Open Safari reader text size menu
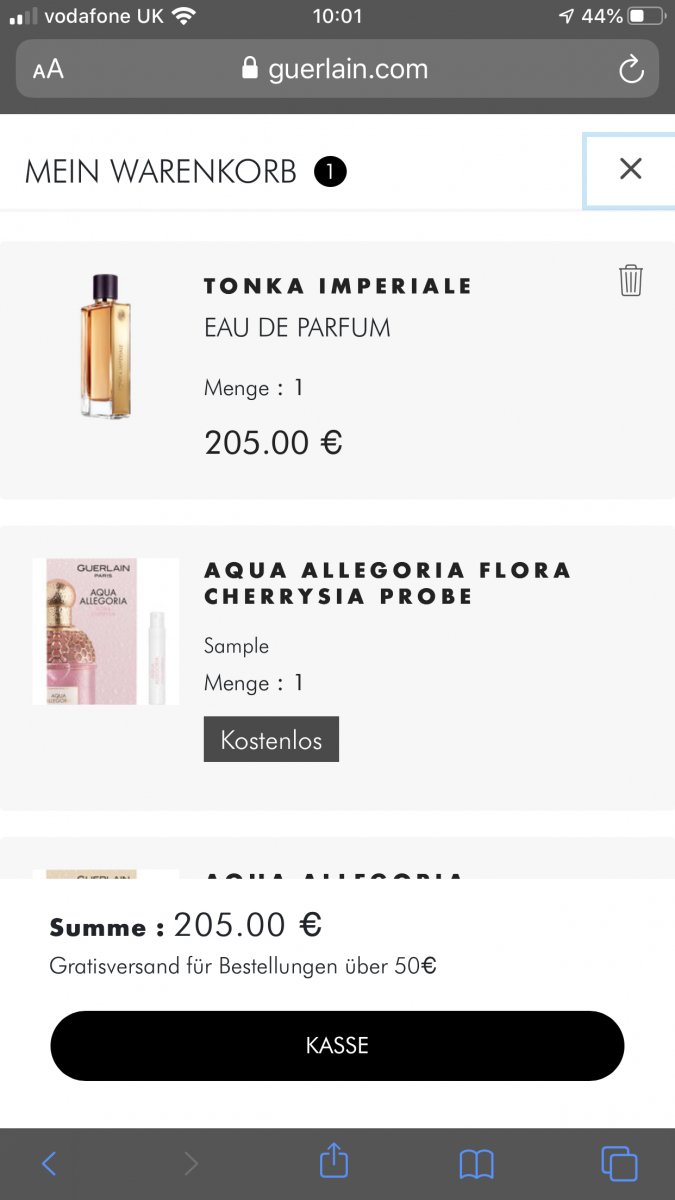The width and height of the screenshot is (675, 1200). point(48,69)
